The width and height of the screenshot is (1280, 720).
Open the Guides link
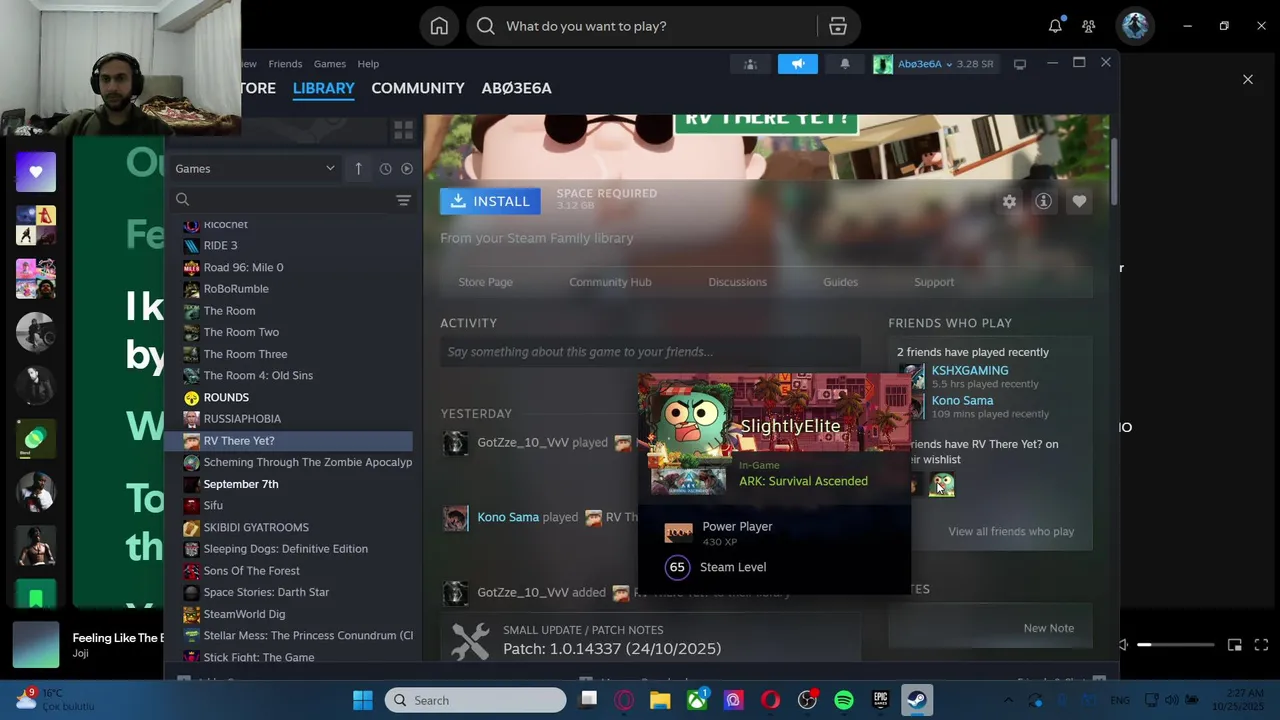(x=840, y=282)
